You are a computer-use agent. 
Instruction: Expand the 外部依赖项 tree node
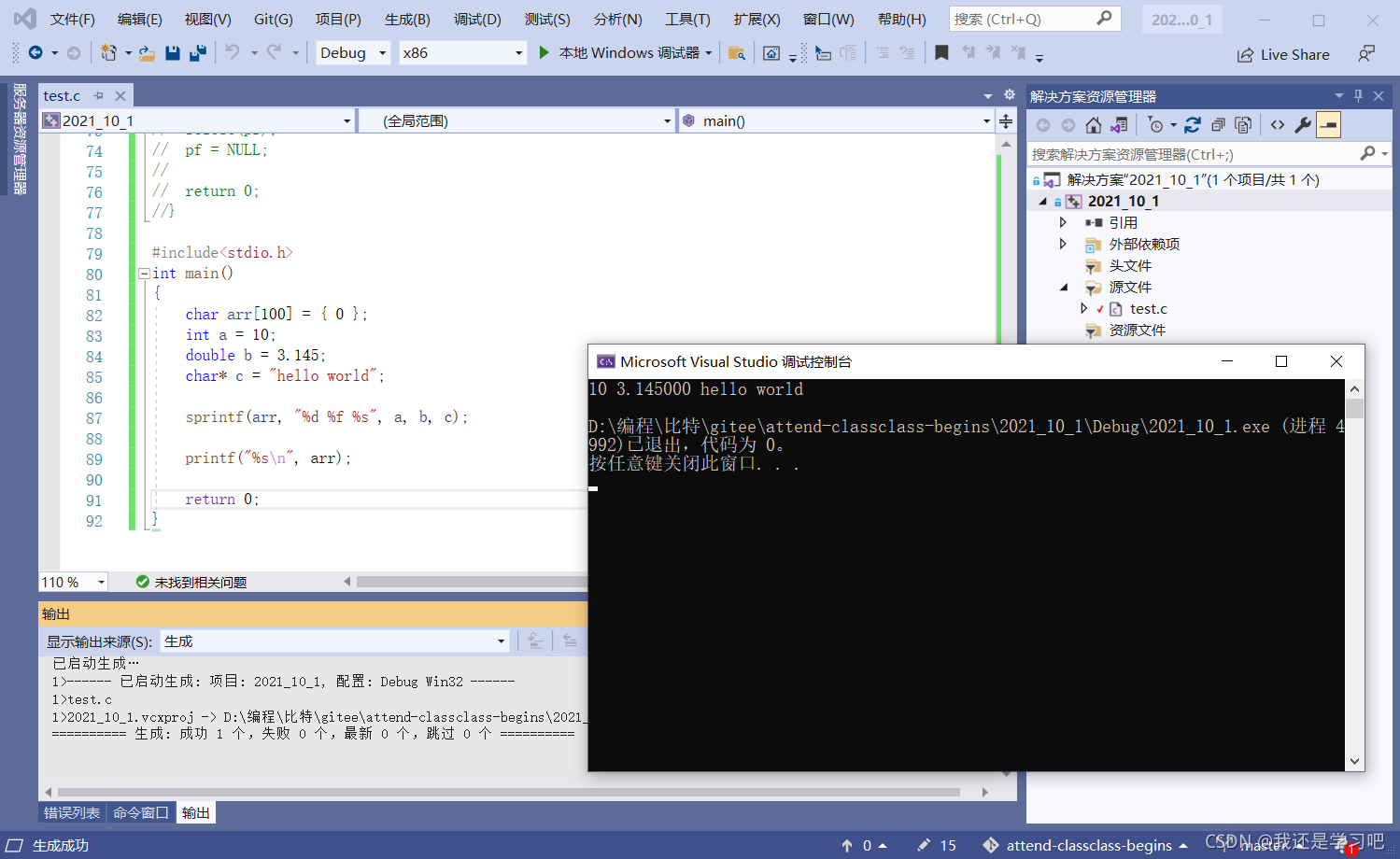1063,244
